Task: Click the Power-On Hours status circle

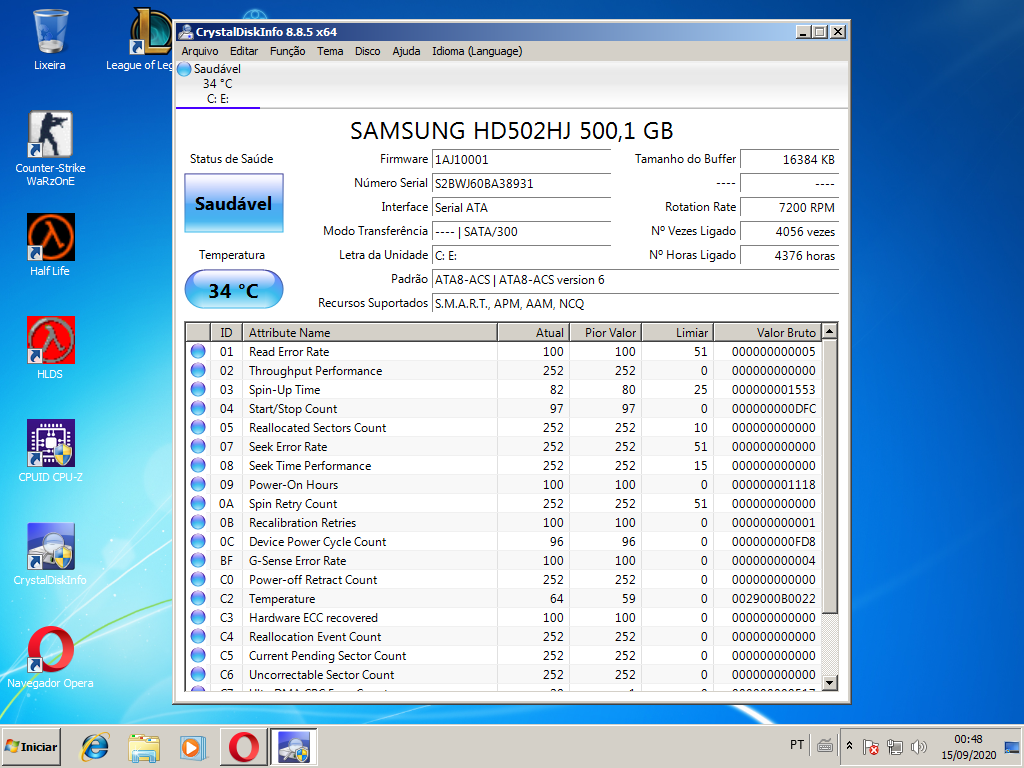Action: click(x=198, y=485)
